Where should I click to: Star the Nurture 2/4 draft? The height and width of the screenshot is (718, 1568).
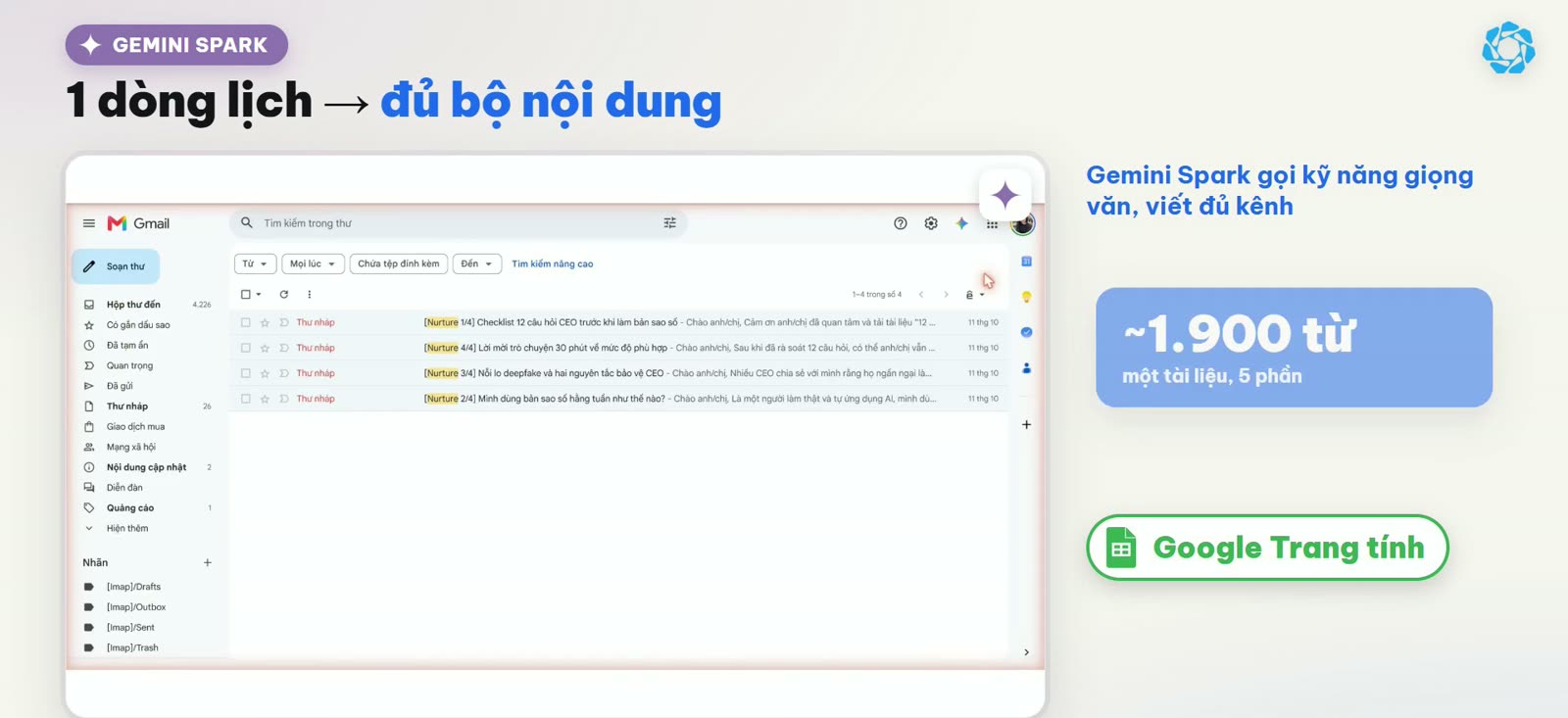pos(265,399)
